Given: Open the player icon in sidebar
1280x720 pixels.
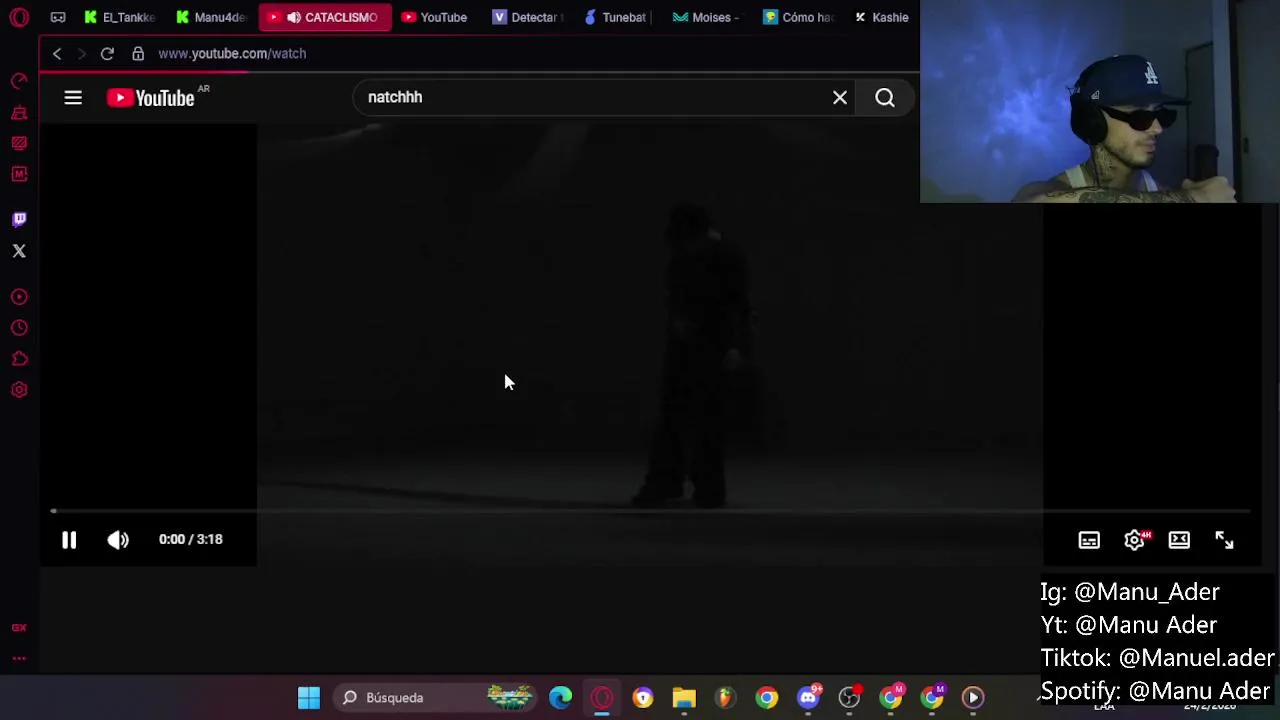Looking at the screenshot, I should [19, 297].
